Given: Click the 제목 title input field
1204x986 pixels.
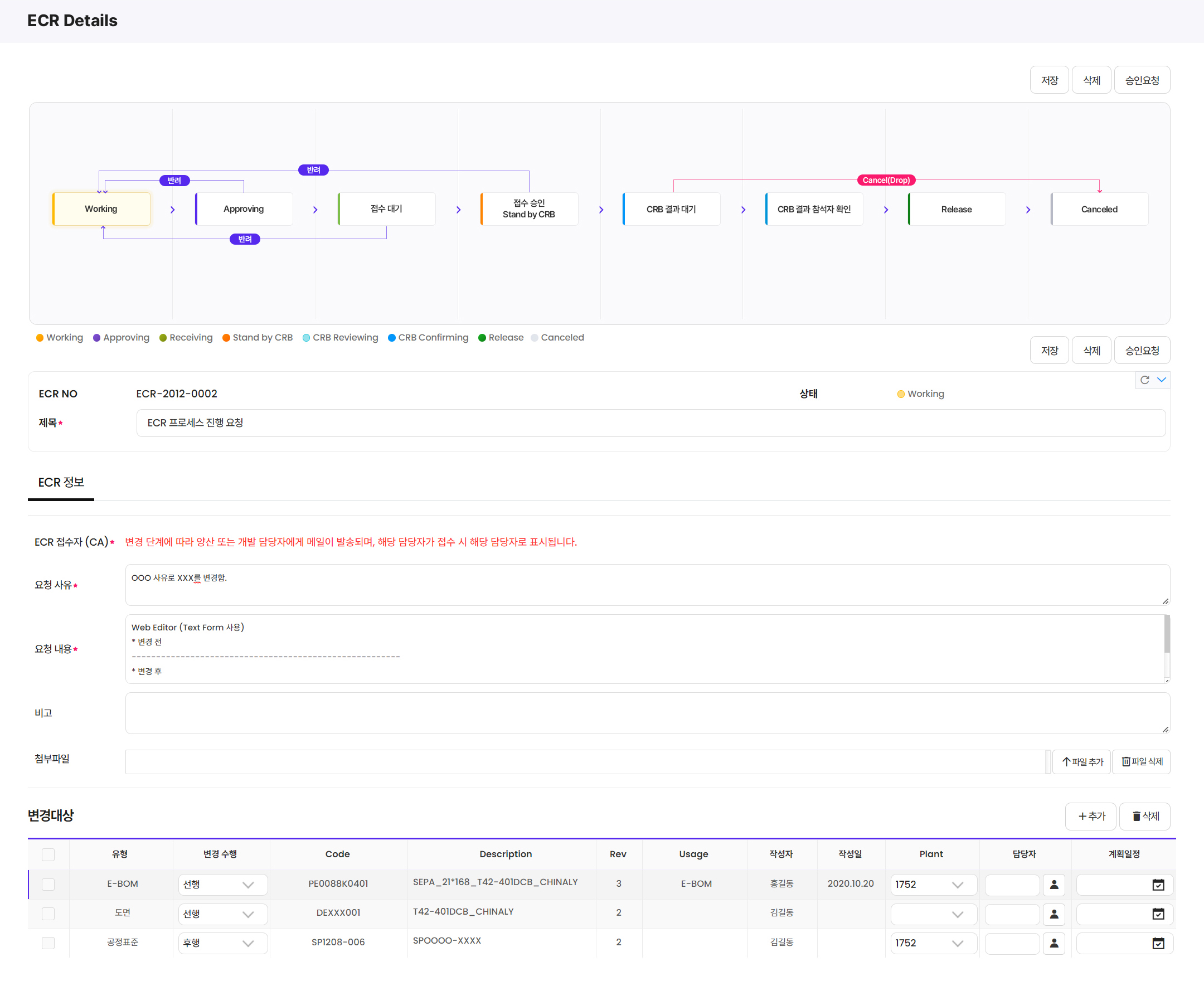Looking at the screenshot, I should point(650,423).
